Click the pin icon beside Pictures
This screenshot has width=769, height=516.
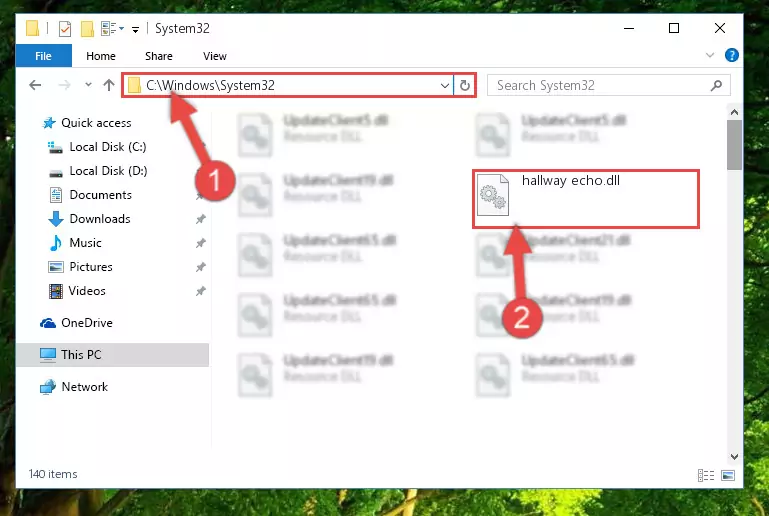[x=201, y=267]
